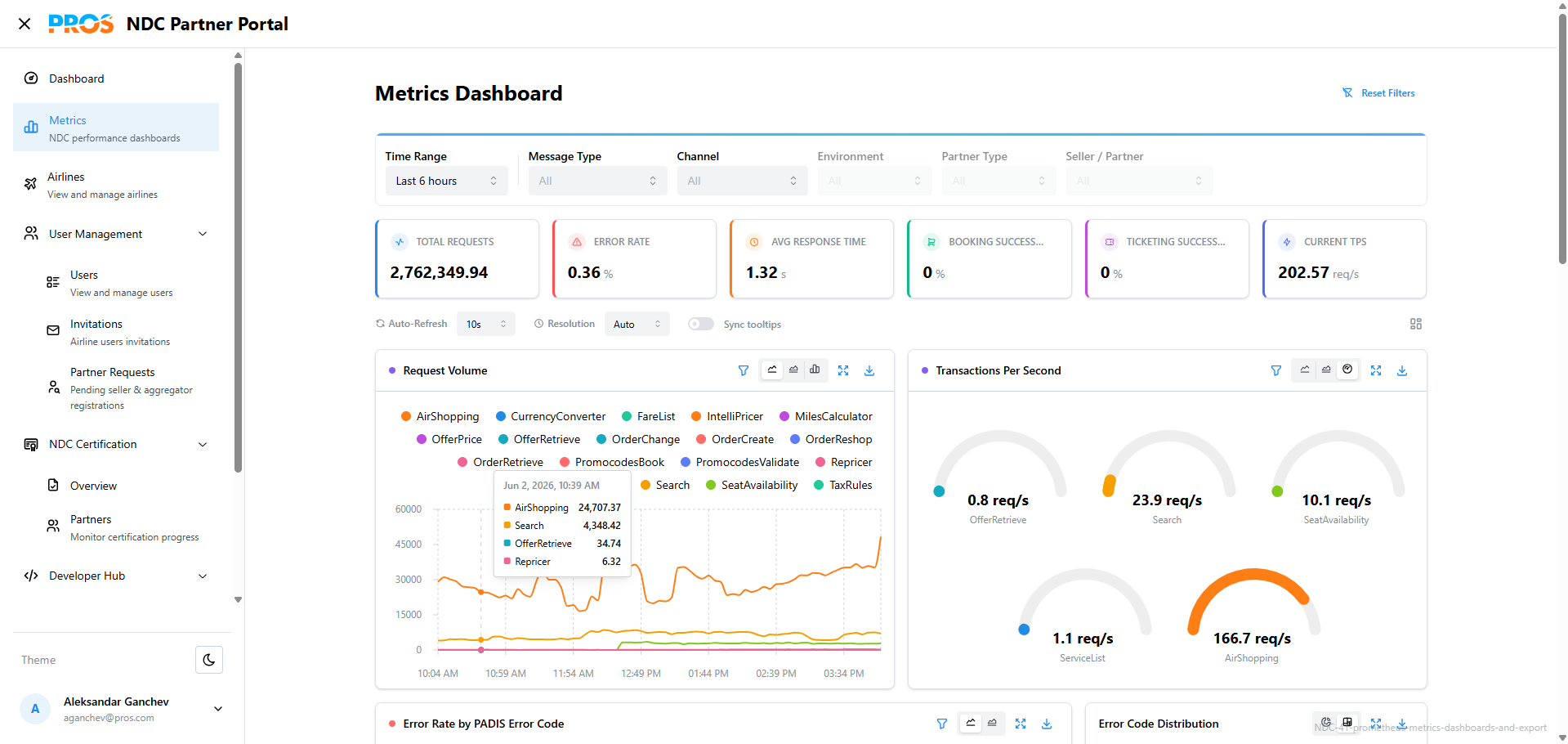The image size is (1568, 744).
Task: Go to the Airlines page
Action: tap(116, 185)
